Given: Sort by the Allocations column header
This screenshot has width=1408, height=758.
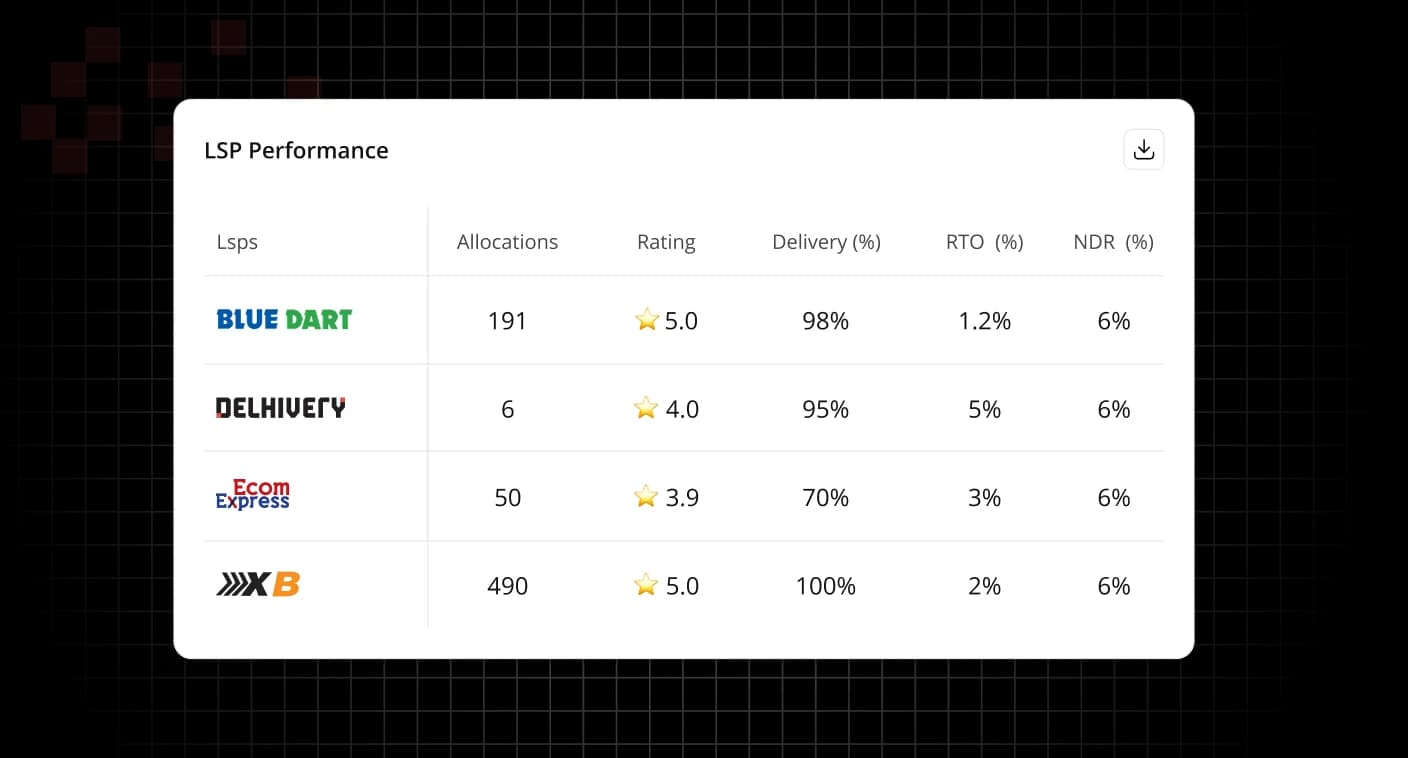Looking at the screenshot, I should coord(507,242).
